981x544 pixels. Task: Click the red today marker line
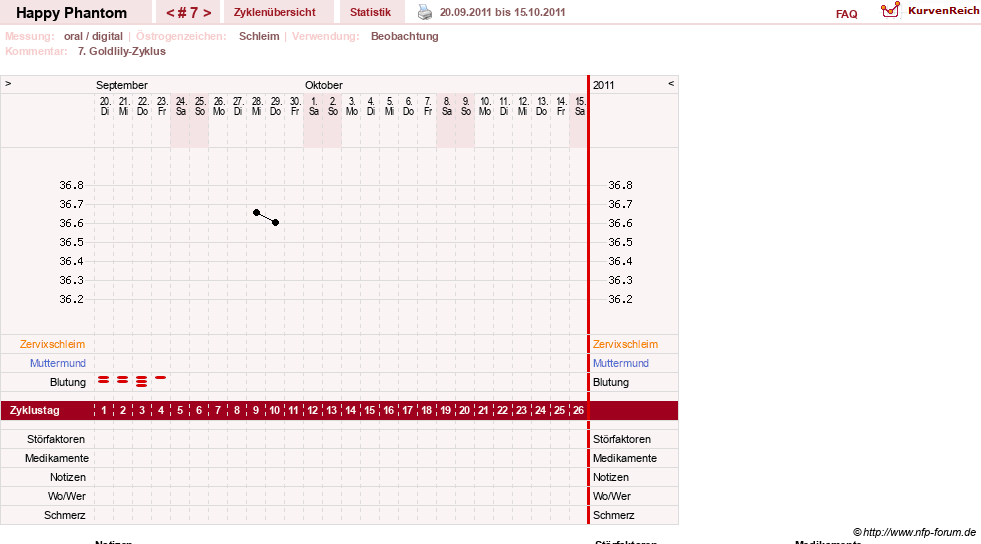click(588, 300)
